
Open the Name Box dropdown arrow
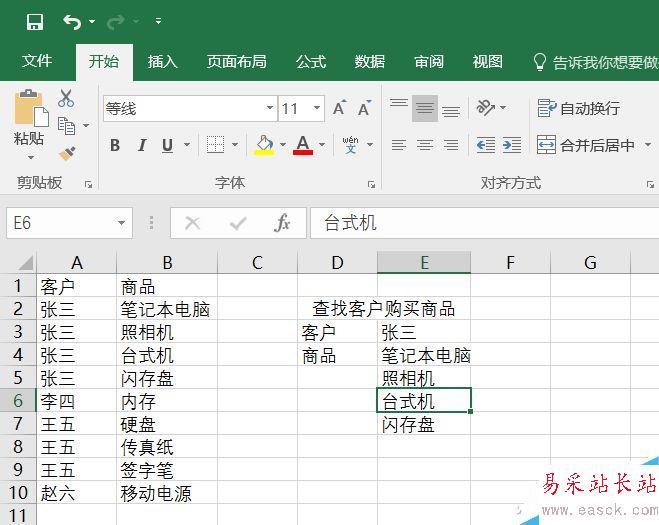pyautogui.click(x=121, y=223)
